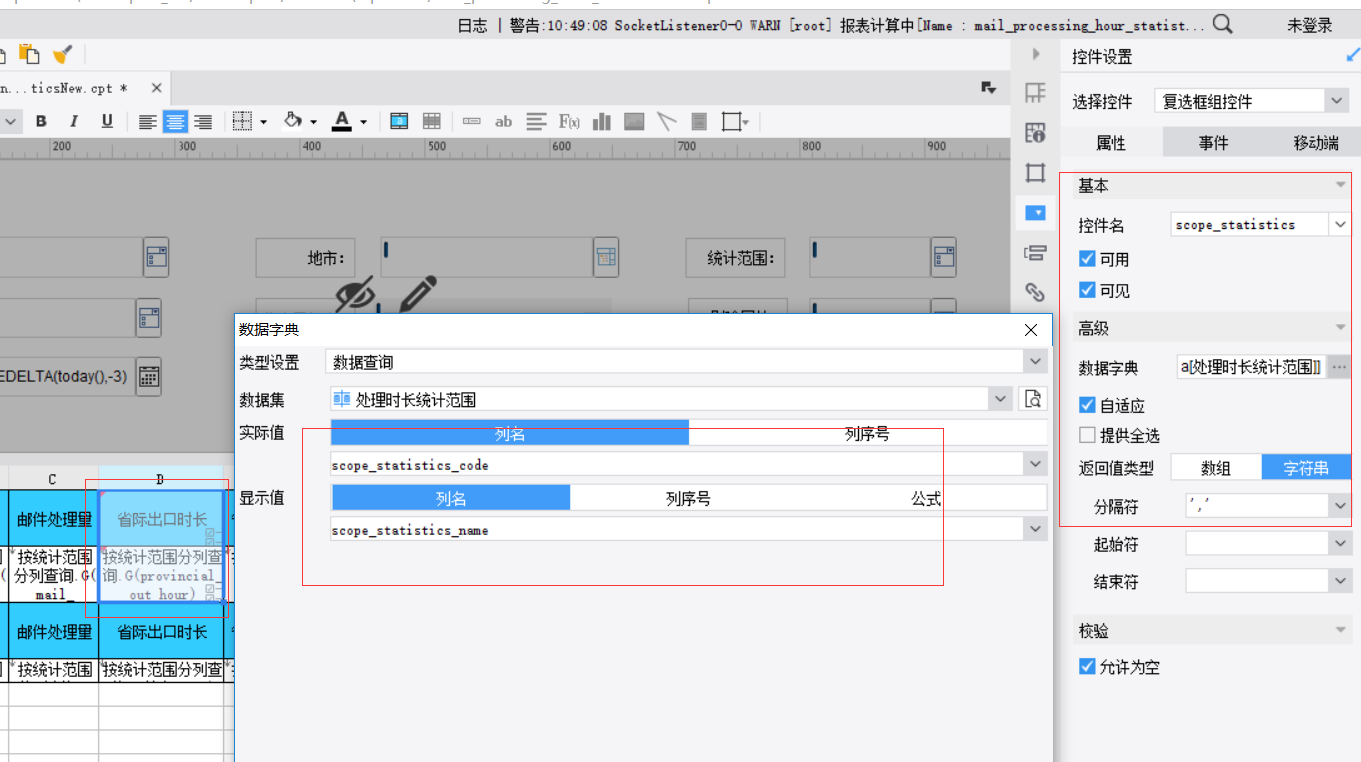Select 字符串 return value type
This screenshot has width=1361, height=762.
point(1306,467)
